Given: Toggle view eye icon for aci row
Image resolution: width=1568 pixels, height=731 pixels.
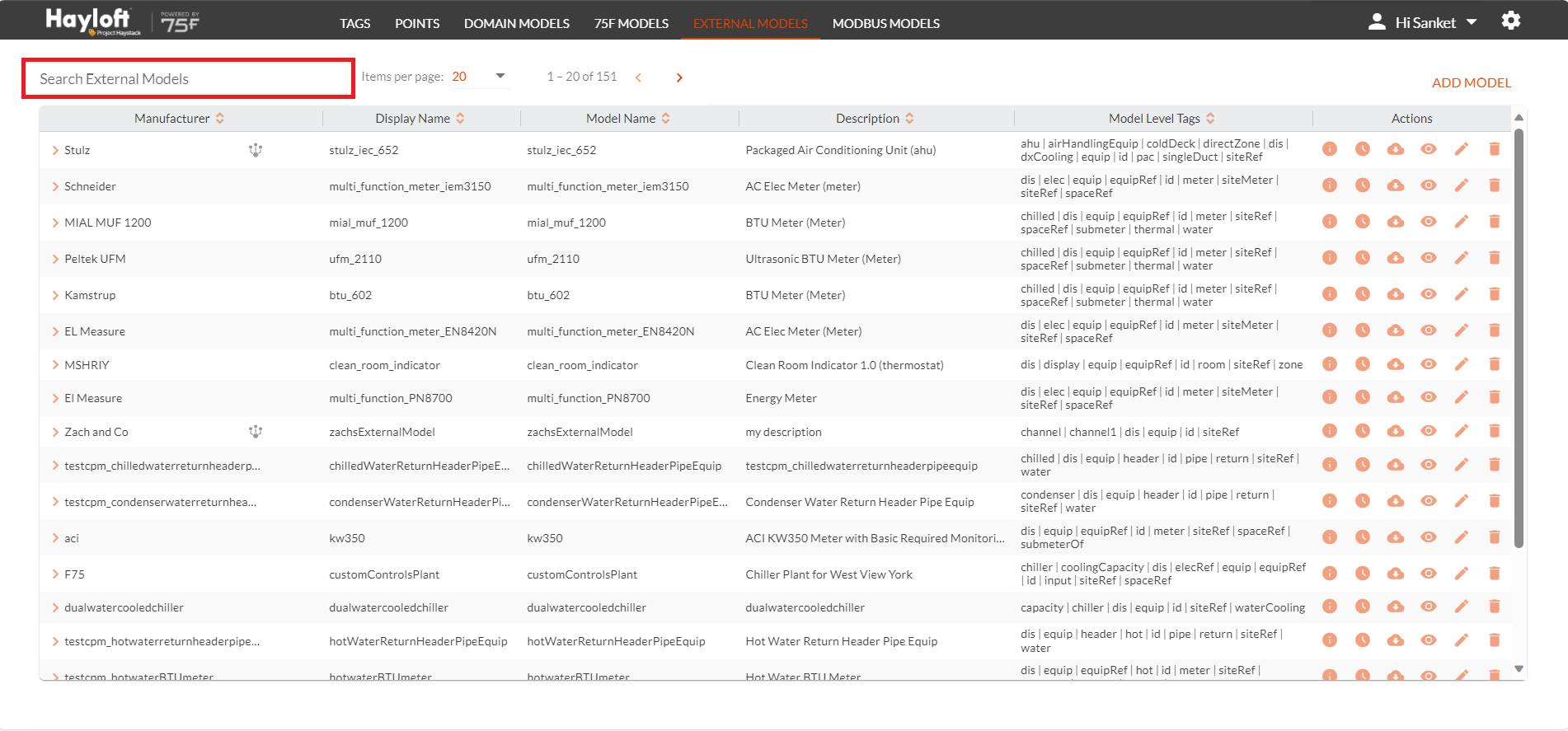Looking at the screenshot, I should point(1428,537).
